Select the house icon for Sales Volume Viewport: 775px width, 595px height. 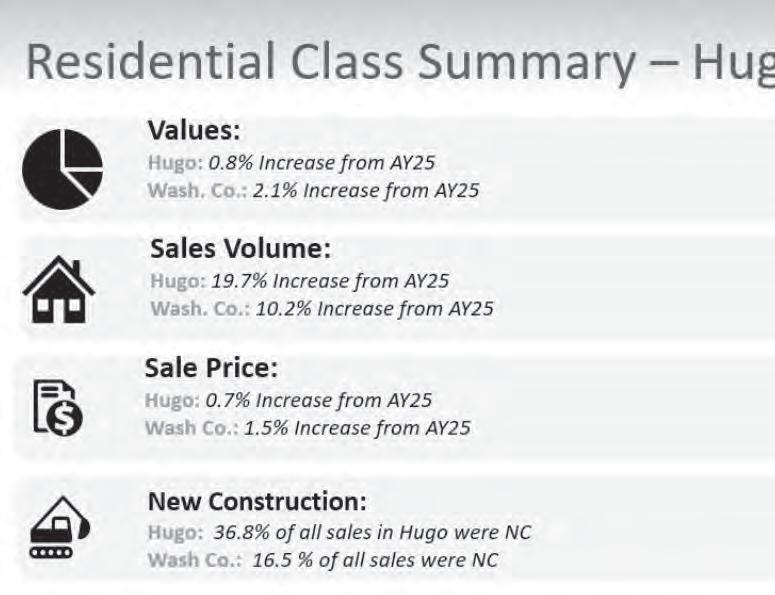(x=58, y=290)
